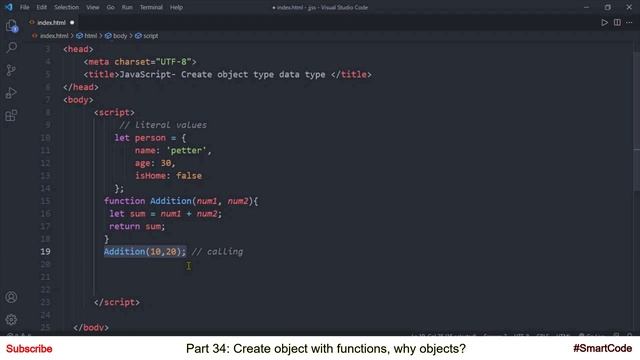The height and width of the screenshot is (360, 640).
Task: Click the return sum; statement
Action: [x=137, y=226]
